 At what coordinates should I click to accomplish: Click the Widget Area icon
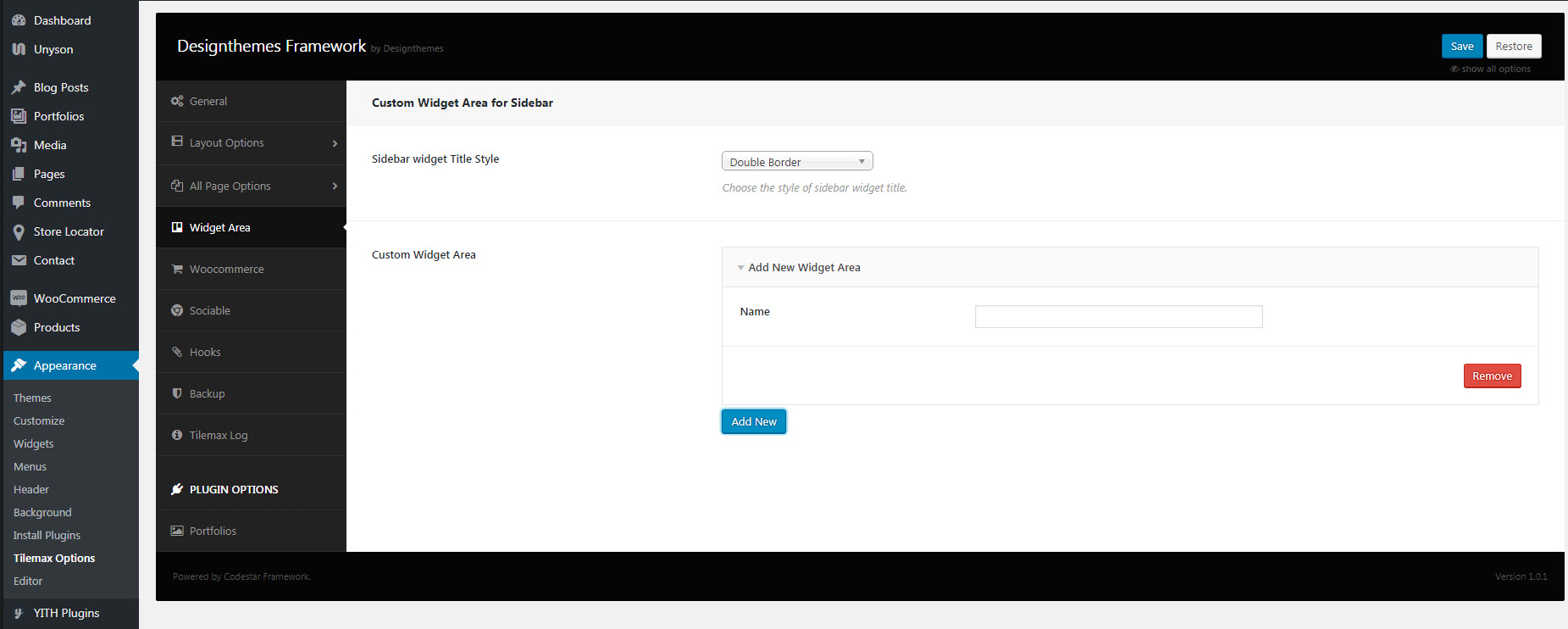pos(177,227)
